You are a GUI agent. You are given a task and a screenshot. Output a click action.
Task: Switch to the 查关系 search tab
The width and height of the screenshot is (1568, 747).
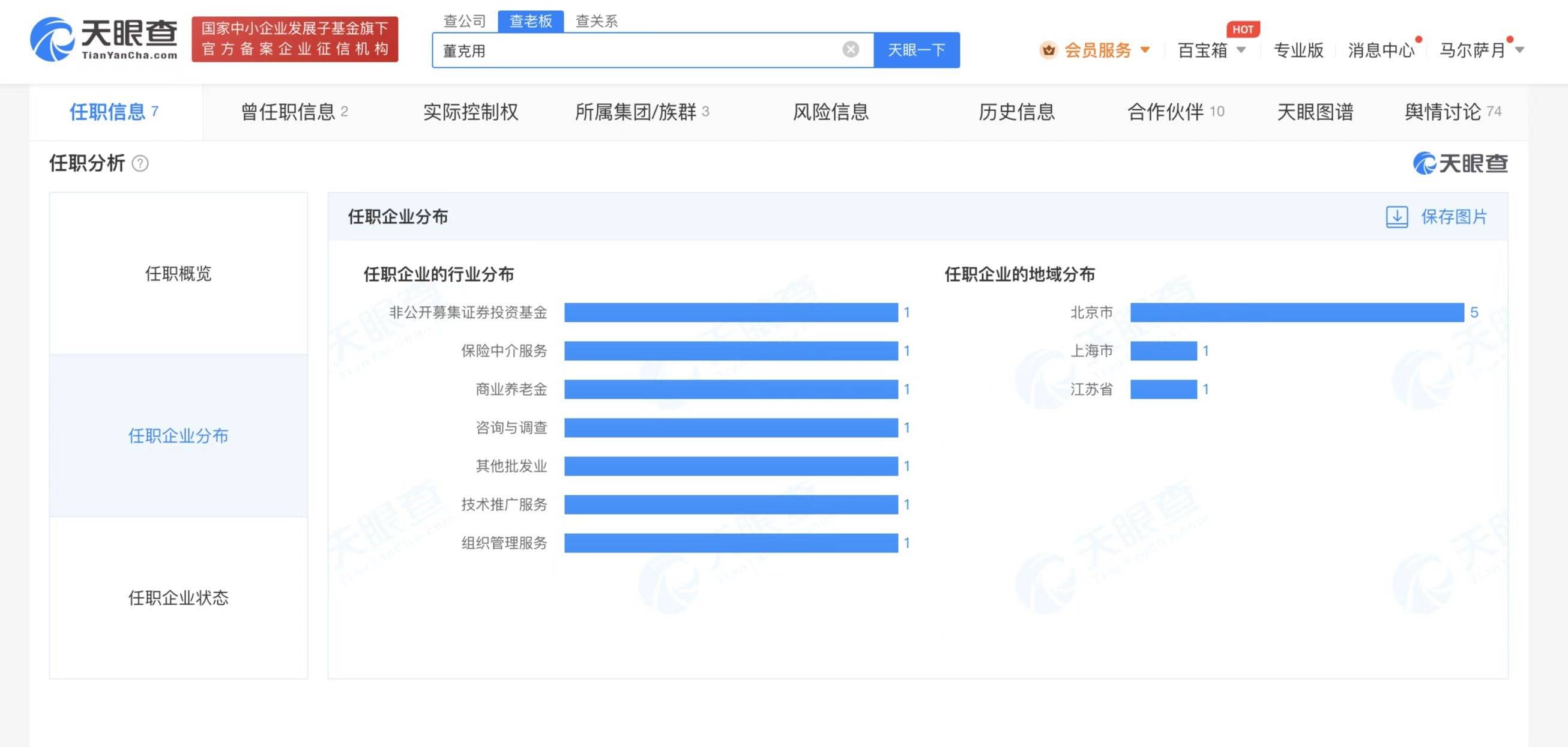597,21
